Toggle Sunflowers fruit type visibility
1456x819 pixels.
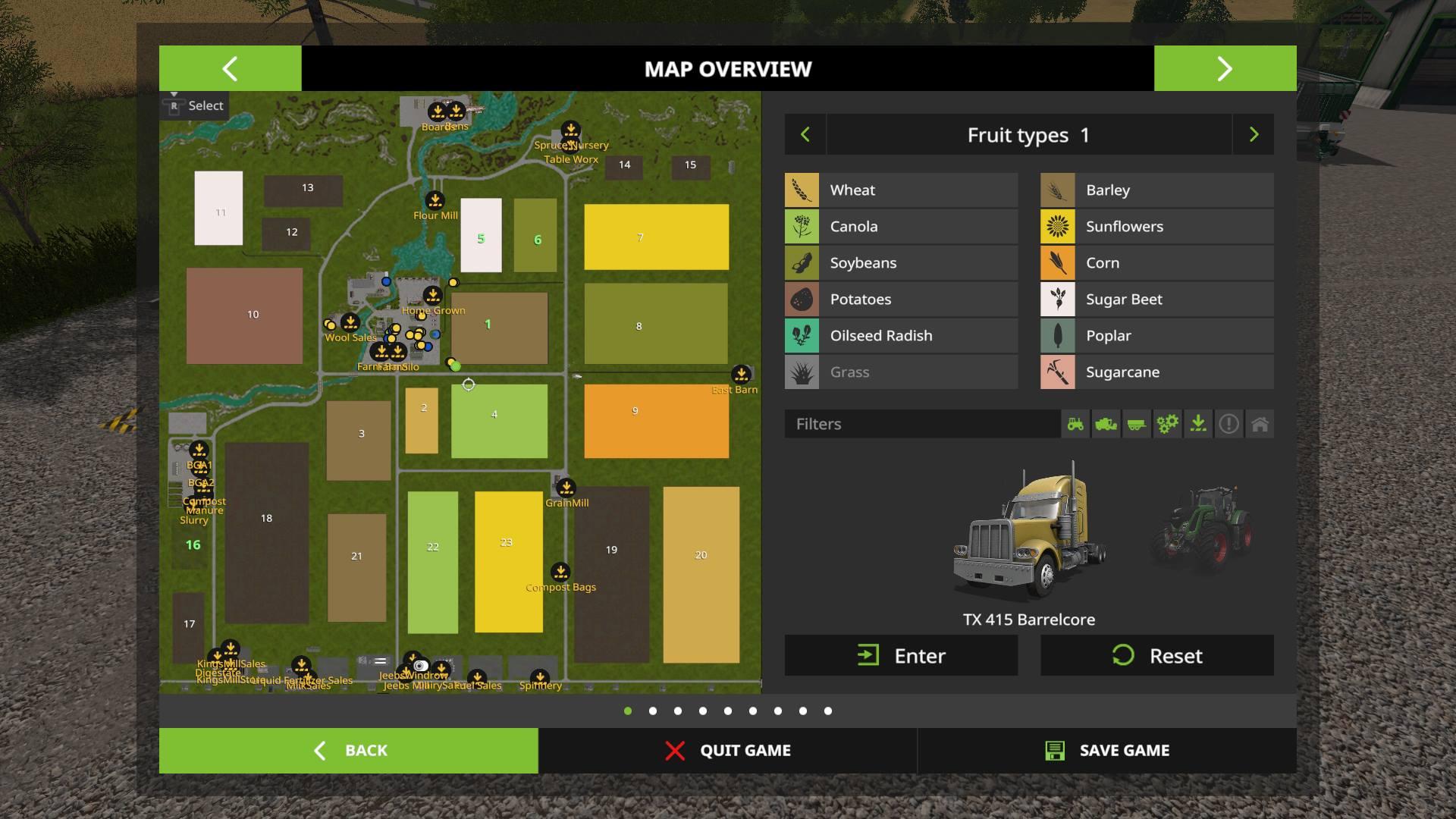(1156, 227)
